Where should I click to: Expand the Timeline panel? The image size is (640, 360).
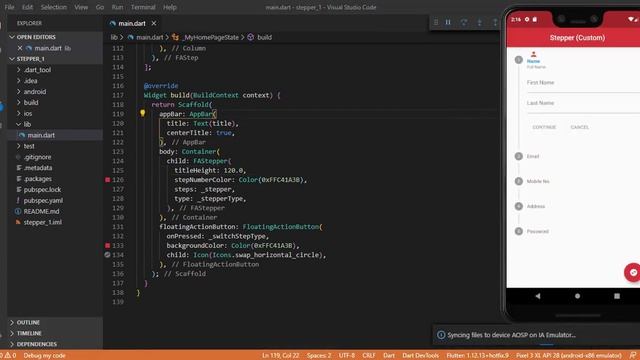click(x=12, y=333)
